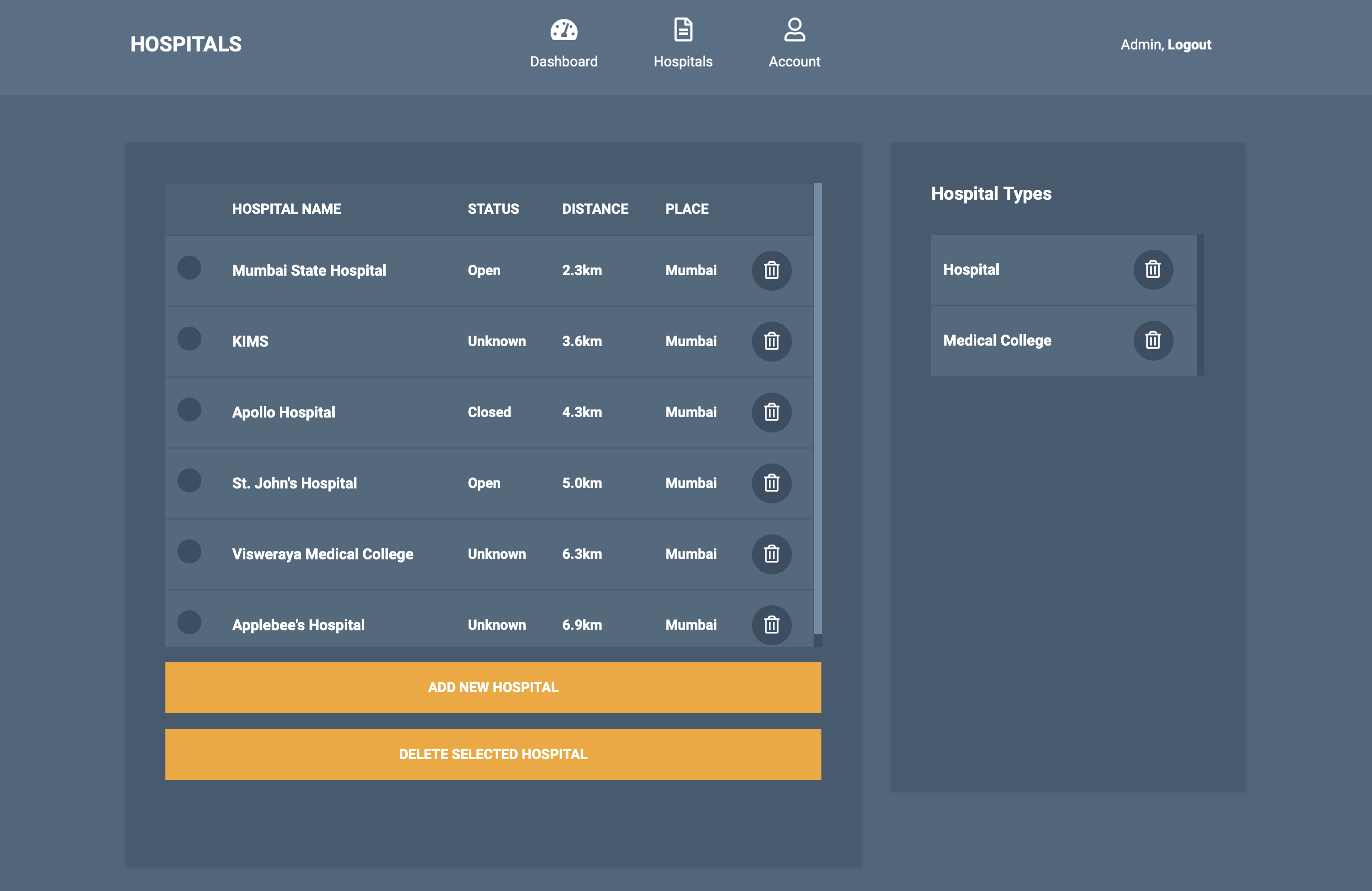Remove Apollo Hospital using trash icon
This screenshot has width=1372, height=891.
coord(771,412)
